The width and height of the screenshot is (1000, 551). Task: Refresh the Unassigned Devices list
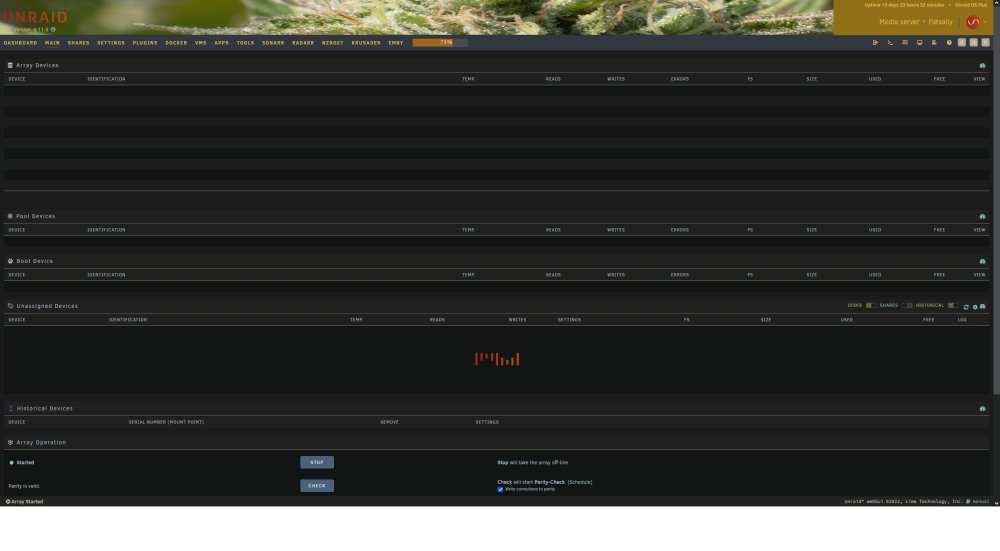coord(966,307)
